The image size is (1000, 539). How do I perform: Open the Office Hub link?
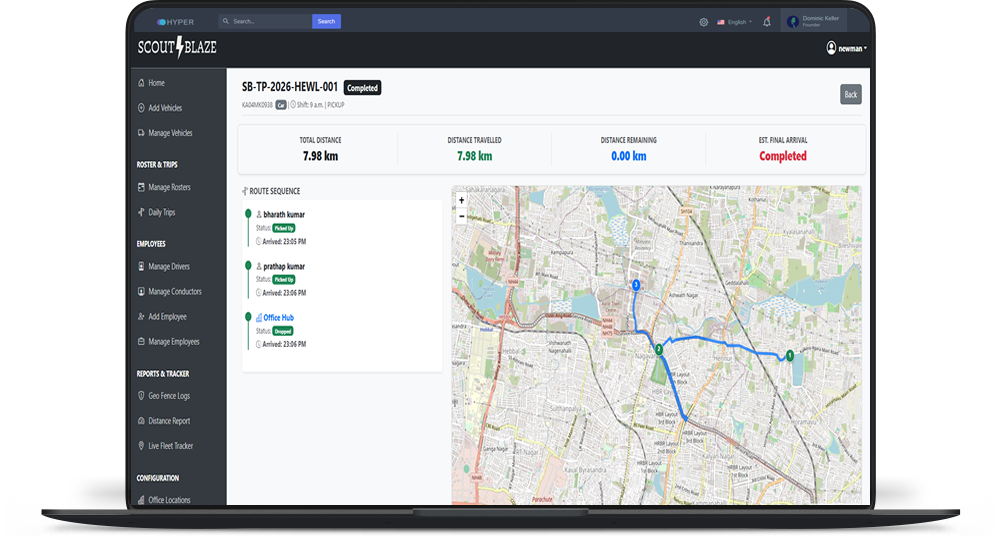pyautogui.click(x=278, y=317)
